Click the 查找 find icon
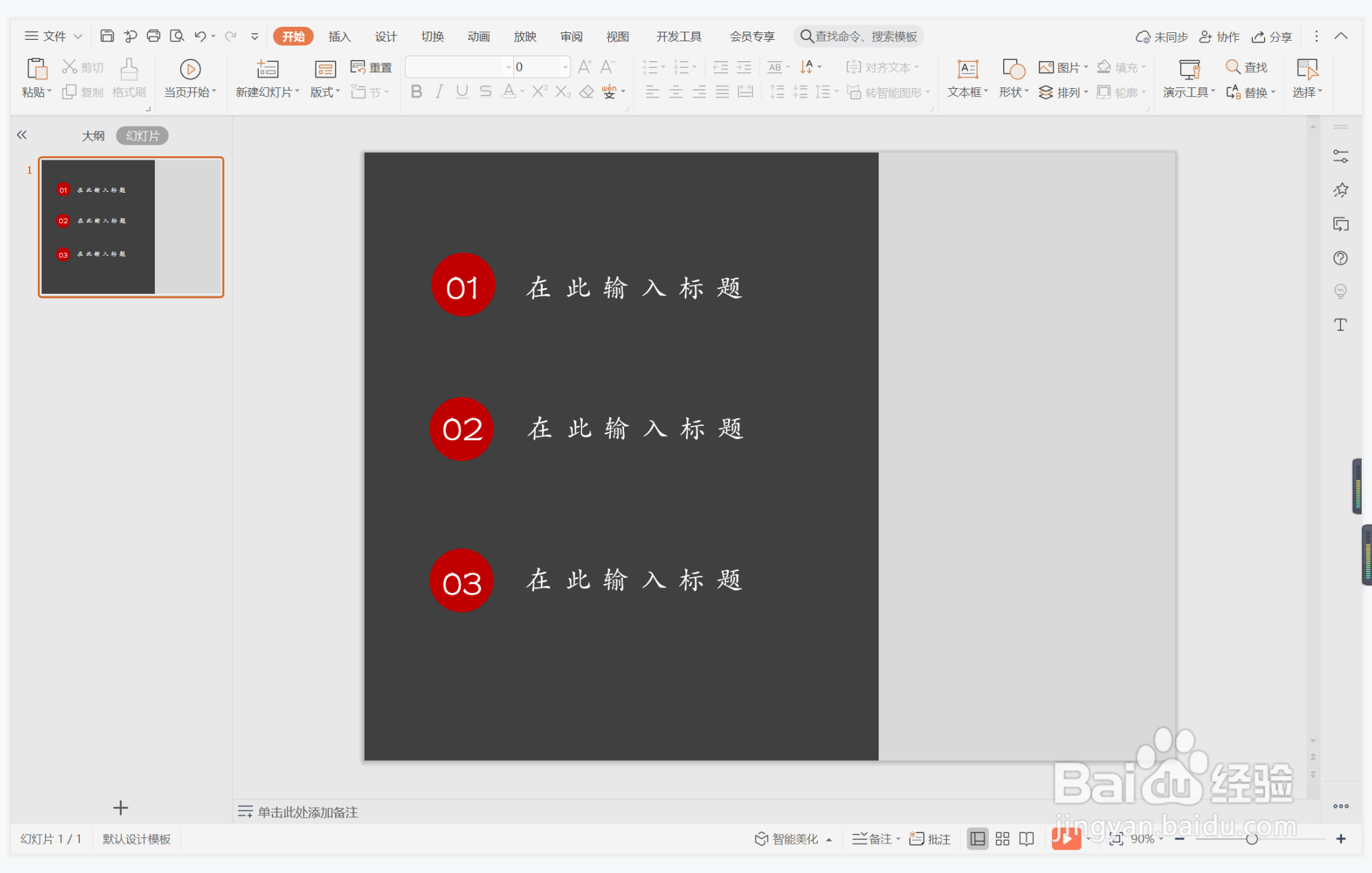The width and height of the screenshot is (1372, 873). [x=1246, y=67]
